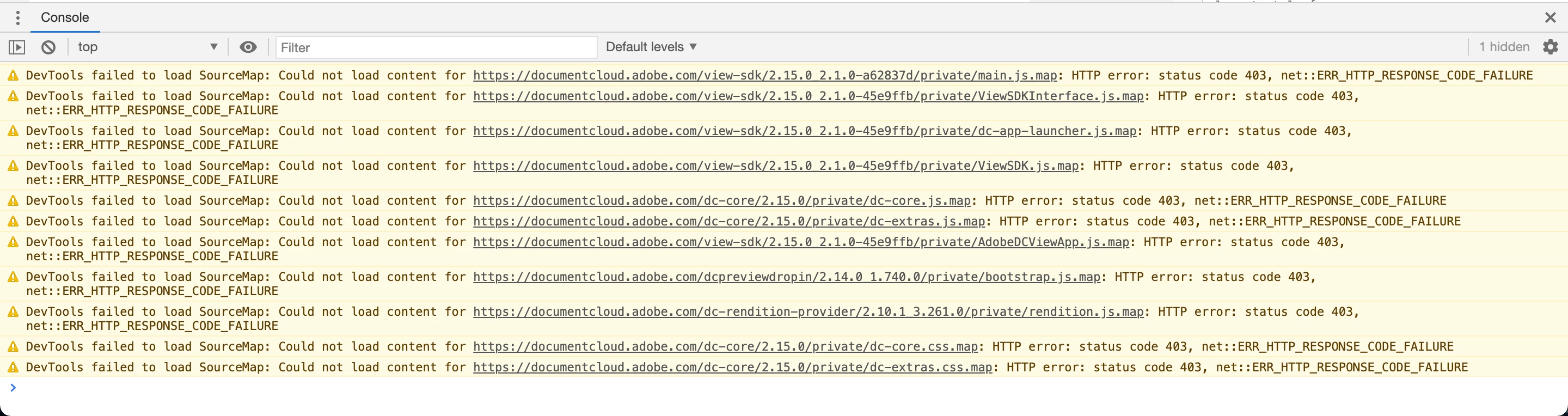This screenshot has width=1568, height=416.
Task: Open the DevTools three-dot customize menu
Action: point(17,17)
